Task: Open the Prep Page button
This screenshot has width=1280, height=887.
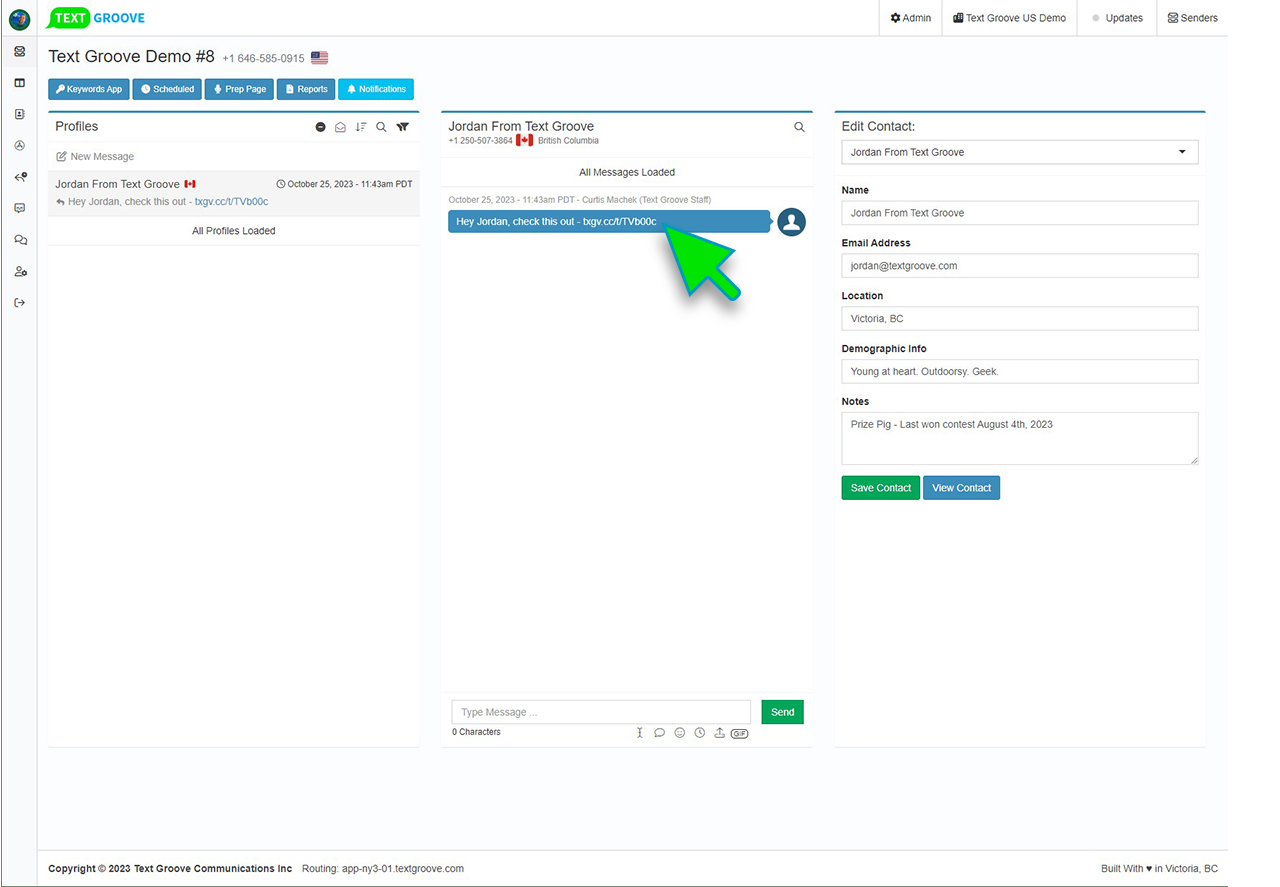Action: pyautogui.click(x=239, y=89)
